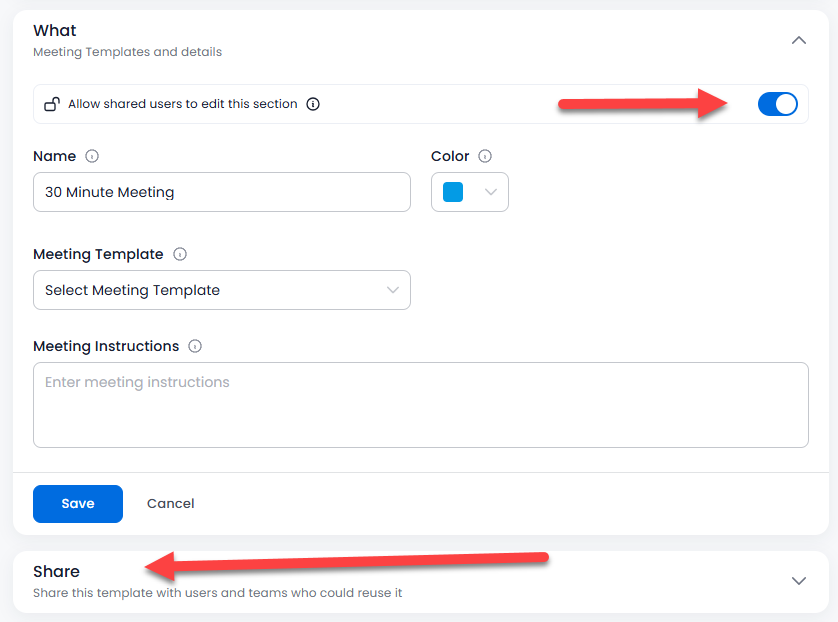
Task: Click the Meeting Template info icon
Action: click(x=180, y=254)
